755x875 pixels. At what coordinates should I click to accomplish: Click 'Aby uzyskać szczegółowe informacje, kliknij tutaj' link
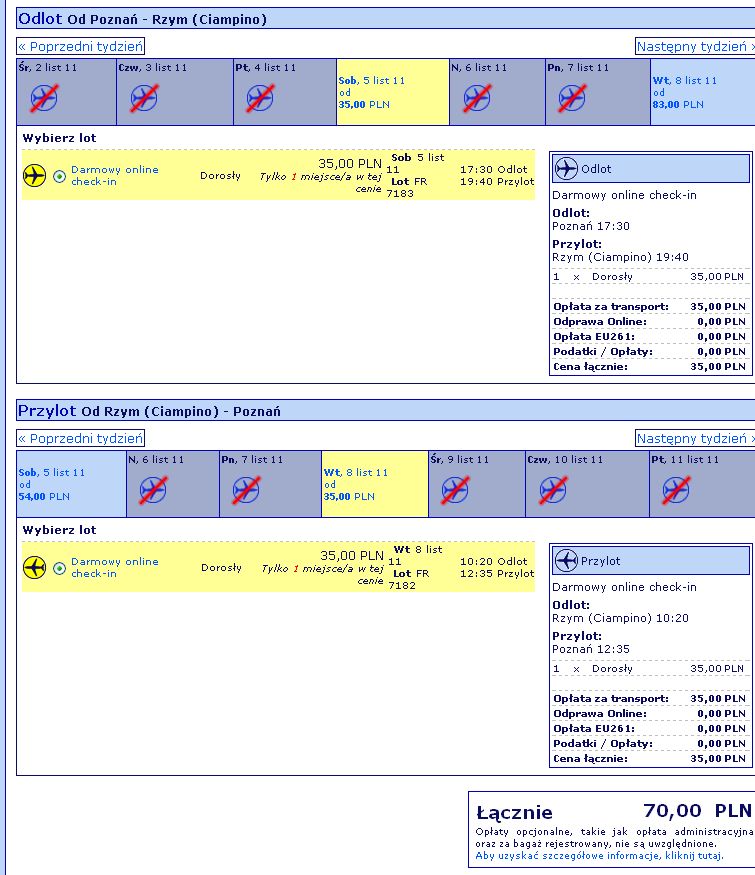599,855
